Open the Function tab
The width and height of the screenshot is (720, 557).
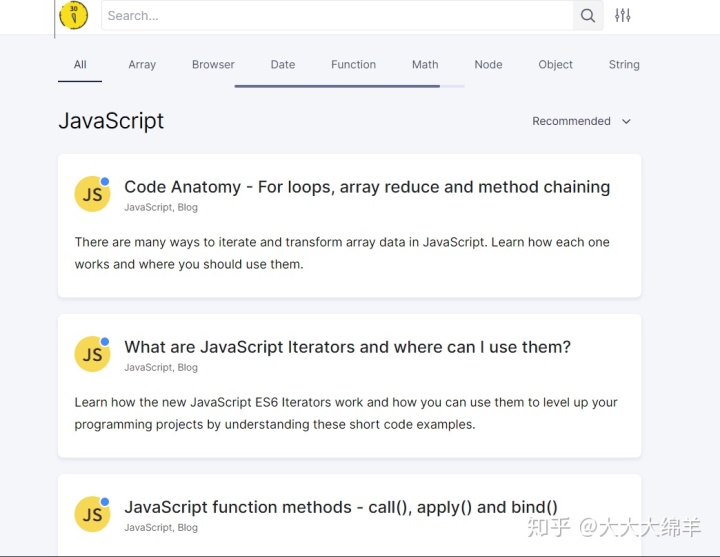tap(354, 65)
